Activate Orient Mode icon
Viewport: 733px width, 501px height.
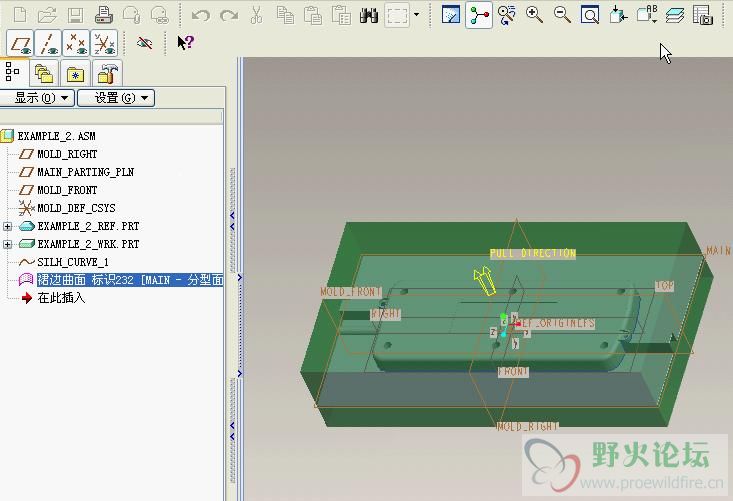point(507,15)
